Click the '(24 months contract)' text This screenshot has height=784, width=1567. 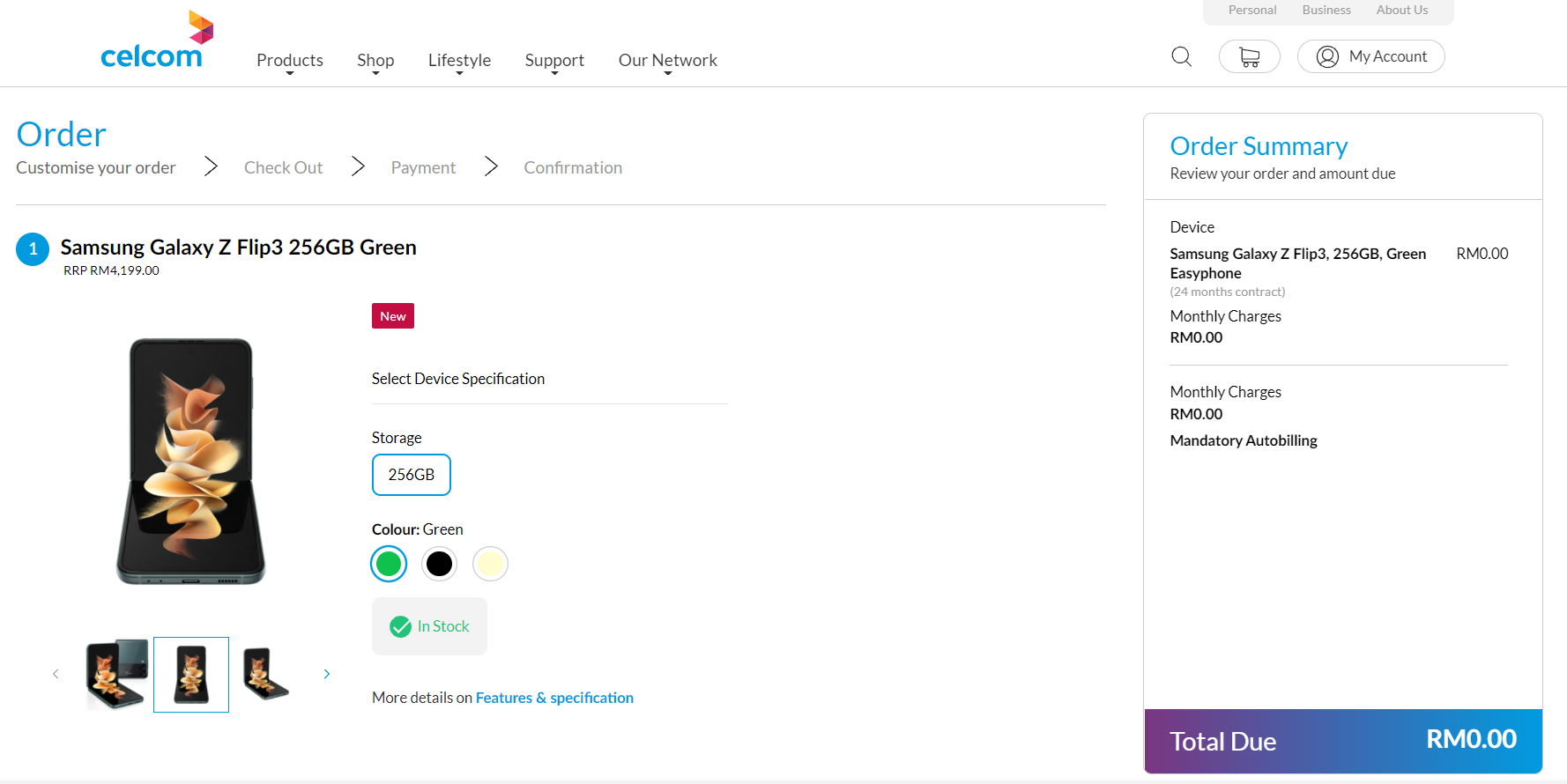click(1228, 292)
